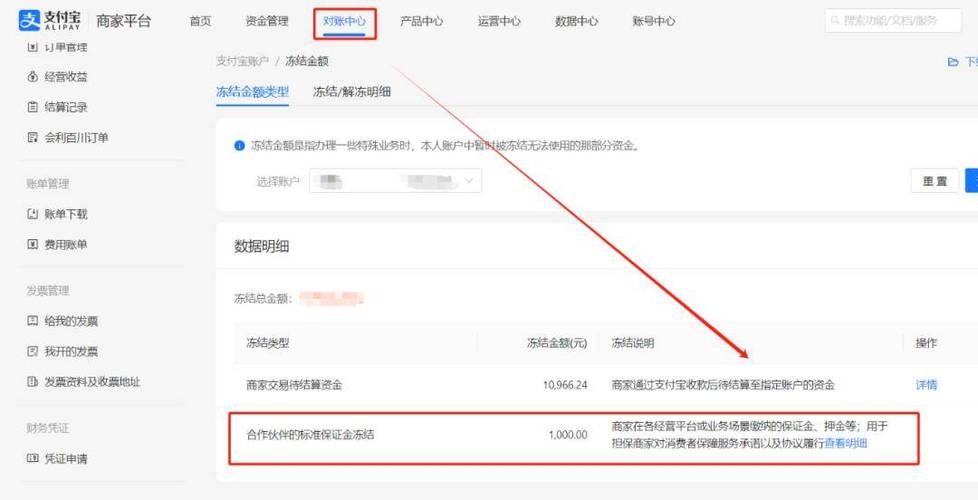Click the 冻结金额(元) column header
The width and height of the screenshot is (978, 500).
(557, 343)
